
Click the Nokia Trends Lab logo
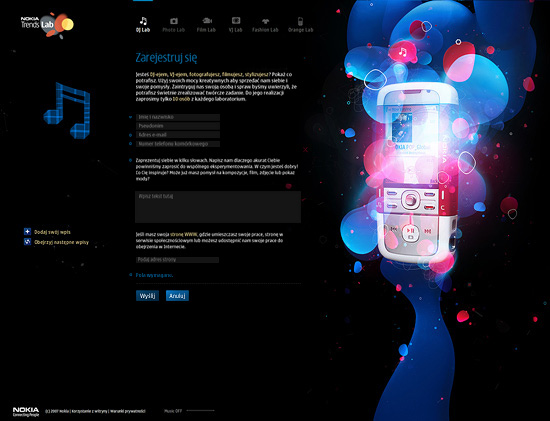coord(47,25)
